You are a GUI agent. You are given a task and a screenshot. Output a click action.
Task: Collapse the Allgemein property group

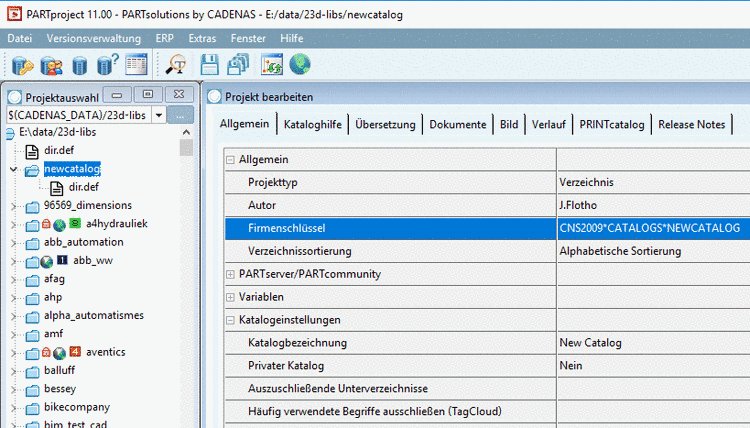[x=230, y=160]
